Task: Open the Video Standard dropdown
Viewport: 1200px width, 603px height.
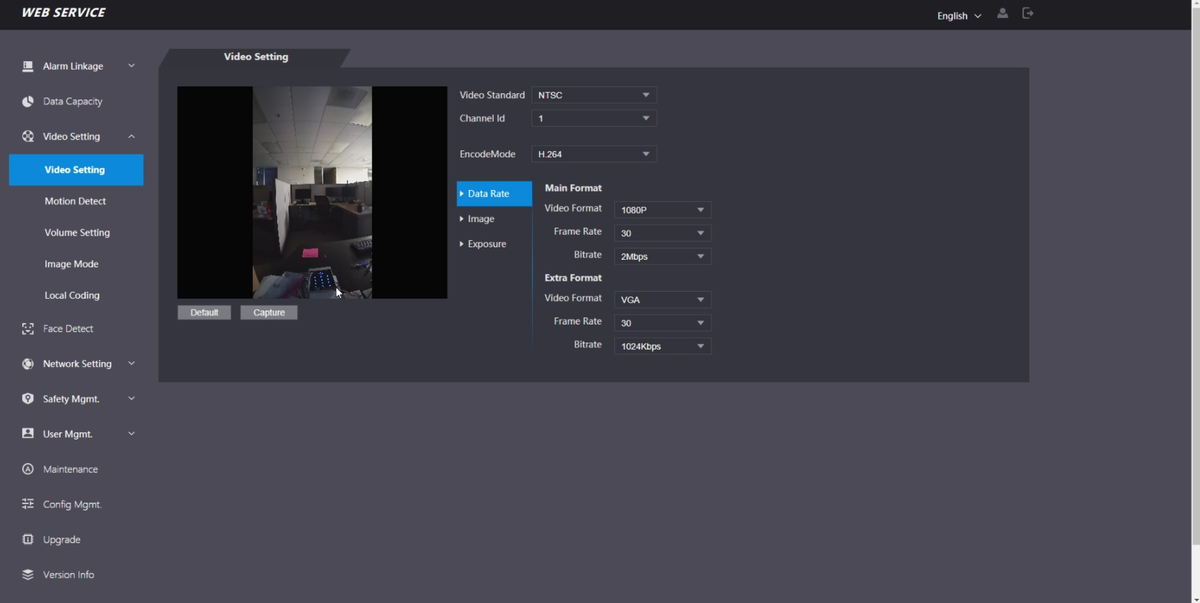Action: (x=593, y=95)
